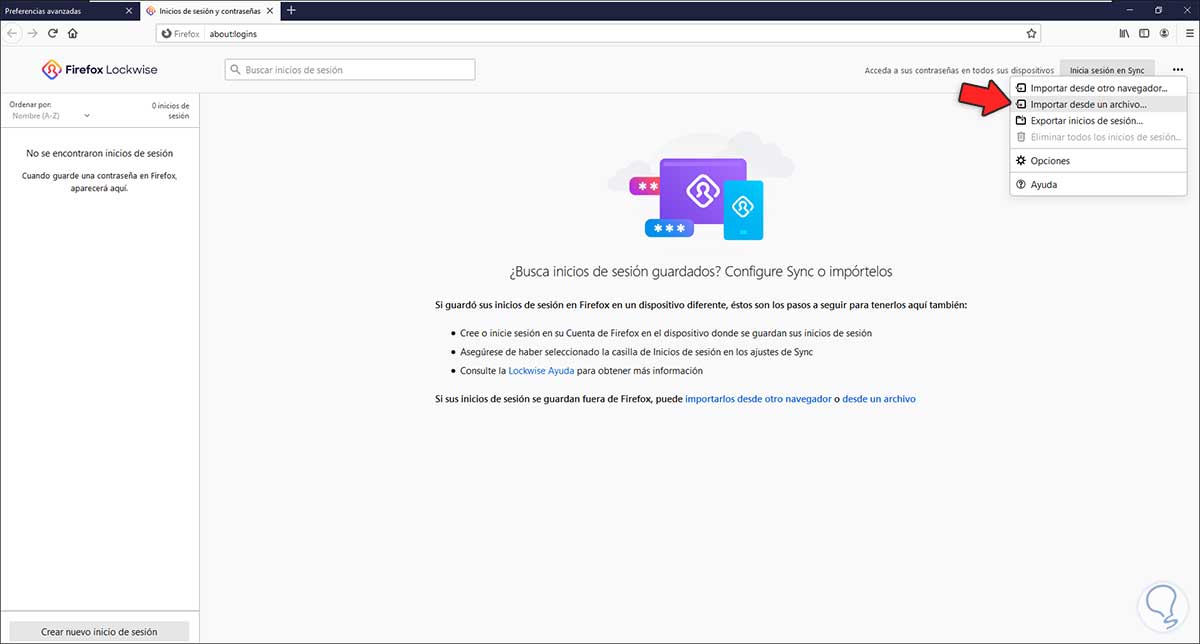Follow importarlos desde otro navegador link
Image resolution: width=1200 pixels, height=644 pixels.
(x=758, y=398)
